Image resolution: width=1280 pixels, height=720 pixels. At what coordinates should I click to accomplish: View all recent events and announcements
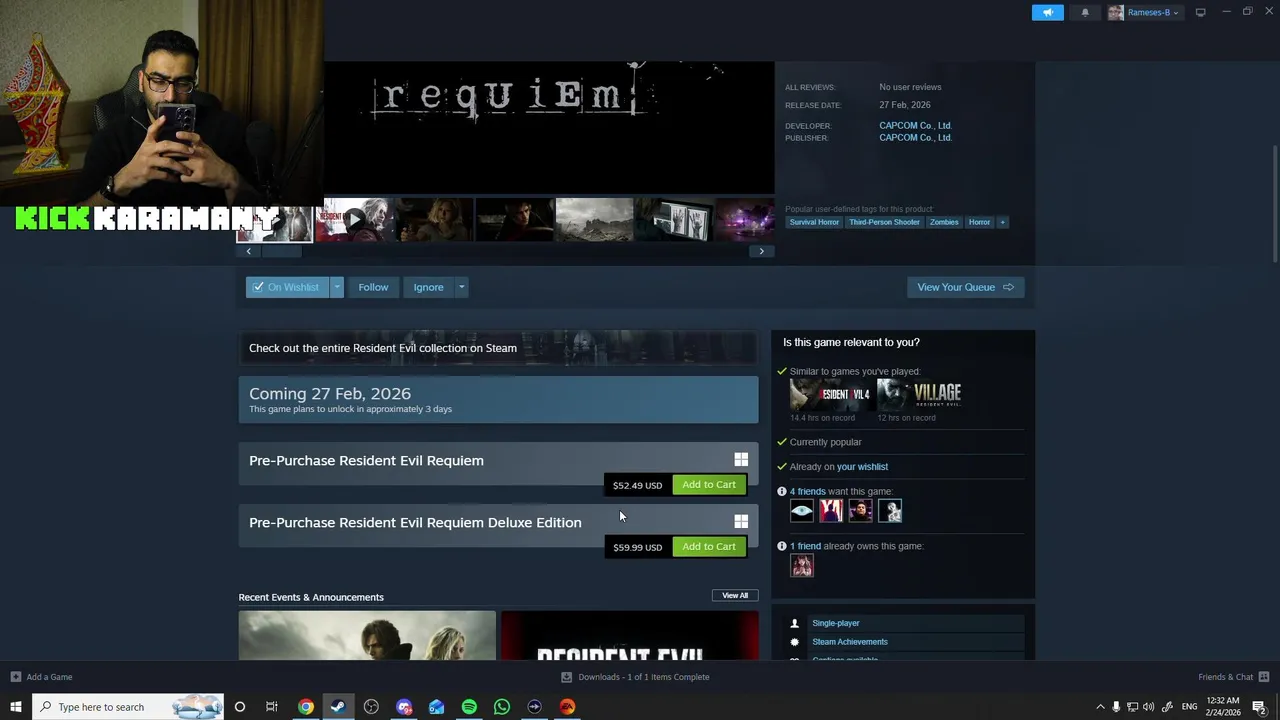click(x=735, y=596)
